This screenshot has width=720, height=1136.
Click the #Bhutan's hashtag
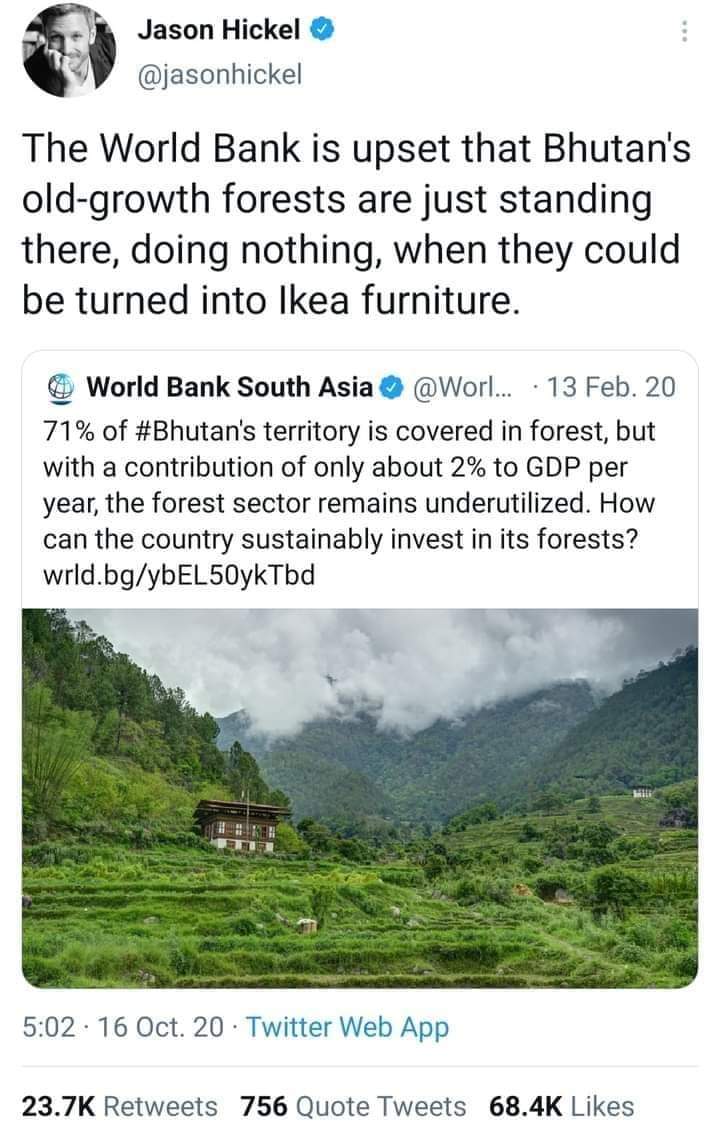[x=217, y=431]
